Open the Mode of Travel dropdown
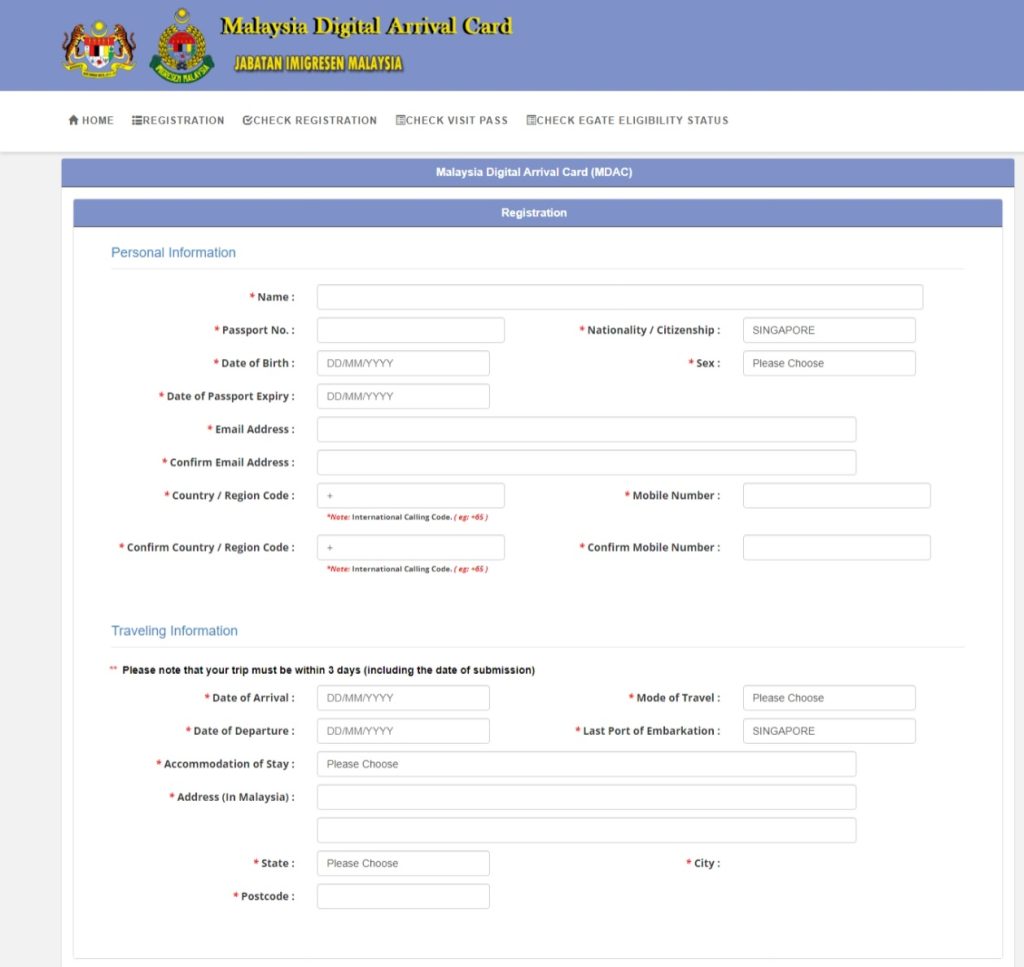The image size is (1024, 967). coord(828,698)
